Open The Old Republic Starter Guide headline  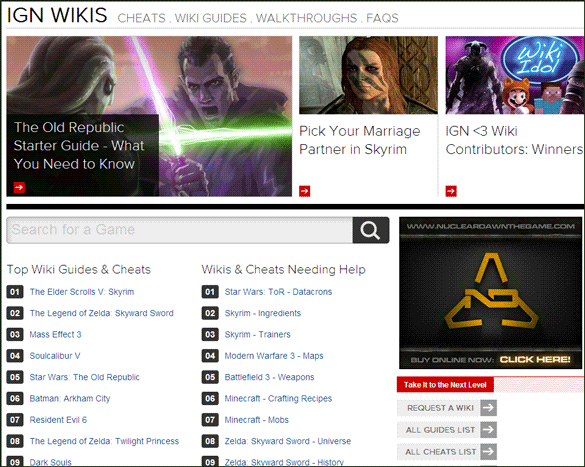pos(79,146)
